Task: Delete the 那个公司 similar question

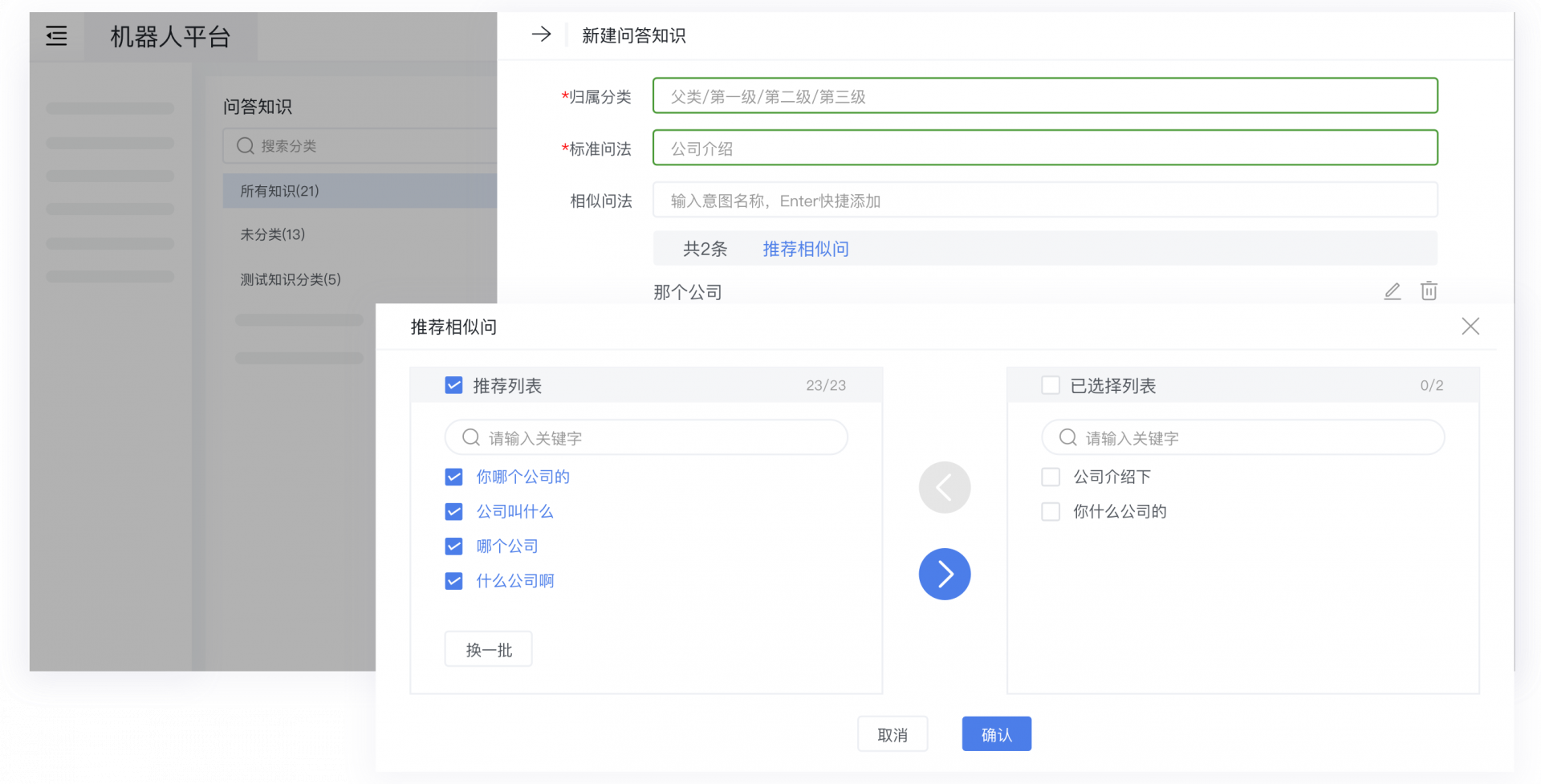Action: click(x=1429, y=290)
